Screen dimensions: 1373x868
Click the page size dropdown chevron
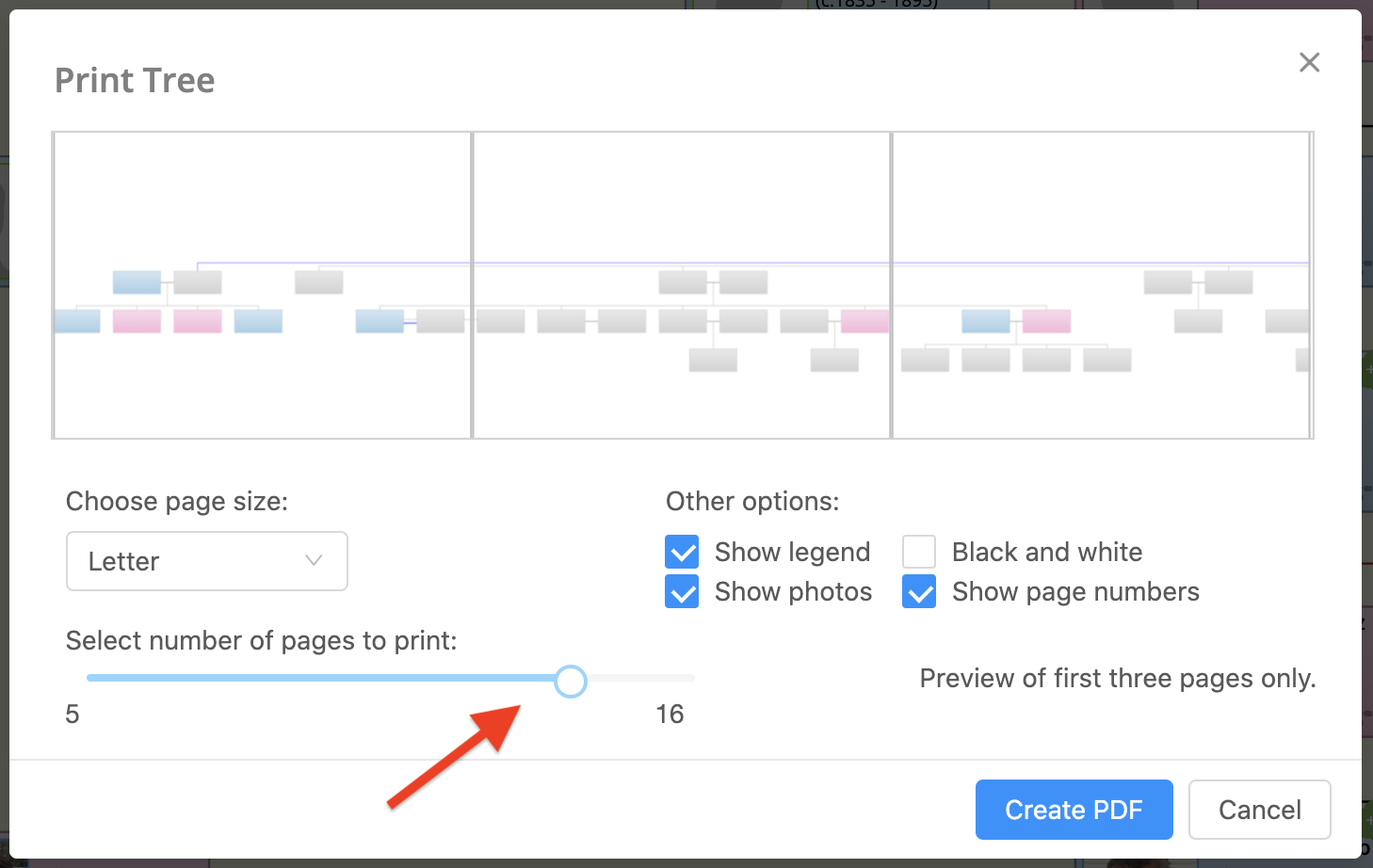tap(315, 561)
